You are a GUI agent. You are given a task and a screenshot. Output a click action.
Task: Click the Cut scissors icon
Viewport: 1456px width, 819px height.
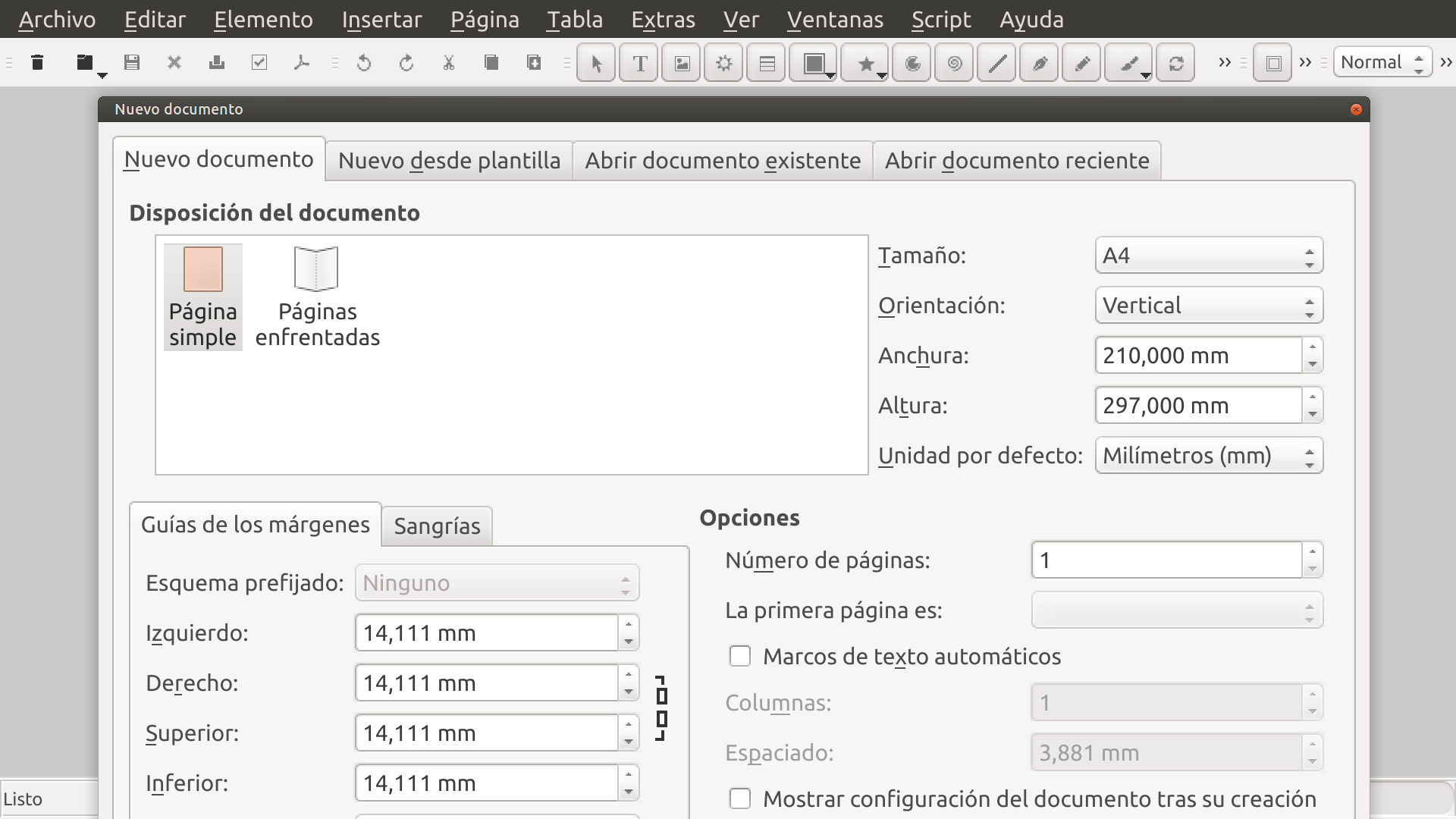pyautogui.click(x=448, y=63)
